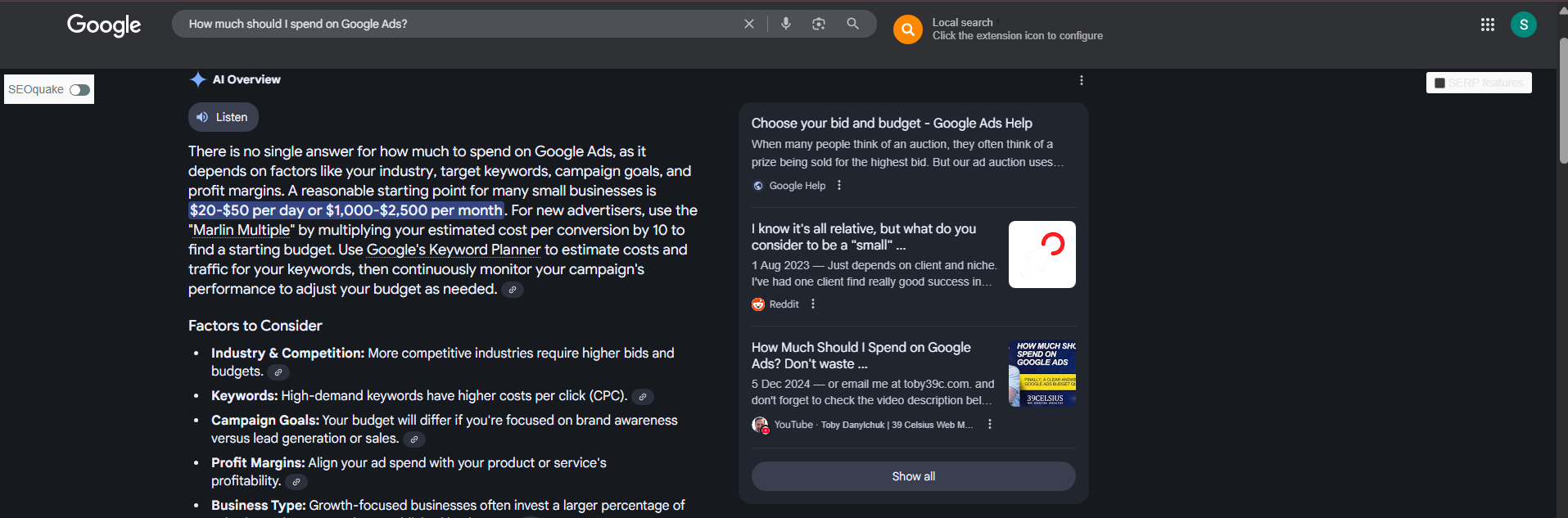Viewport: 1568px width, 518px height.
Task: Open three-dot menu beside YouTube source
Action: [990, 424]
